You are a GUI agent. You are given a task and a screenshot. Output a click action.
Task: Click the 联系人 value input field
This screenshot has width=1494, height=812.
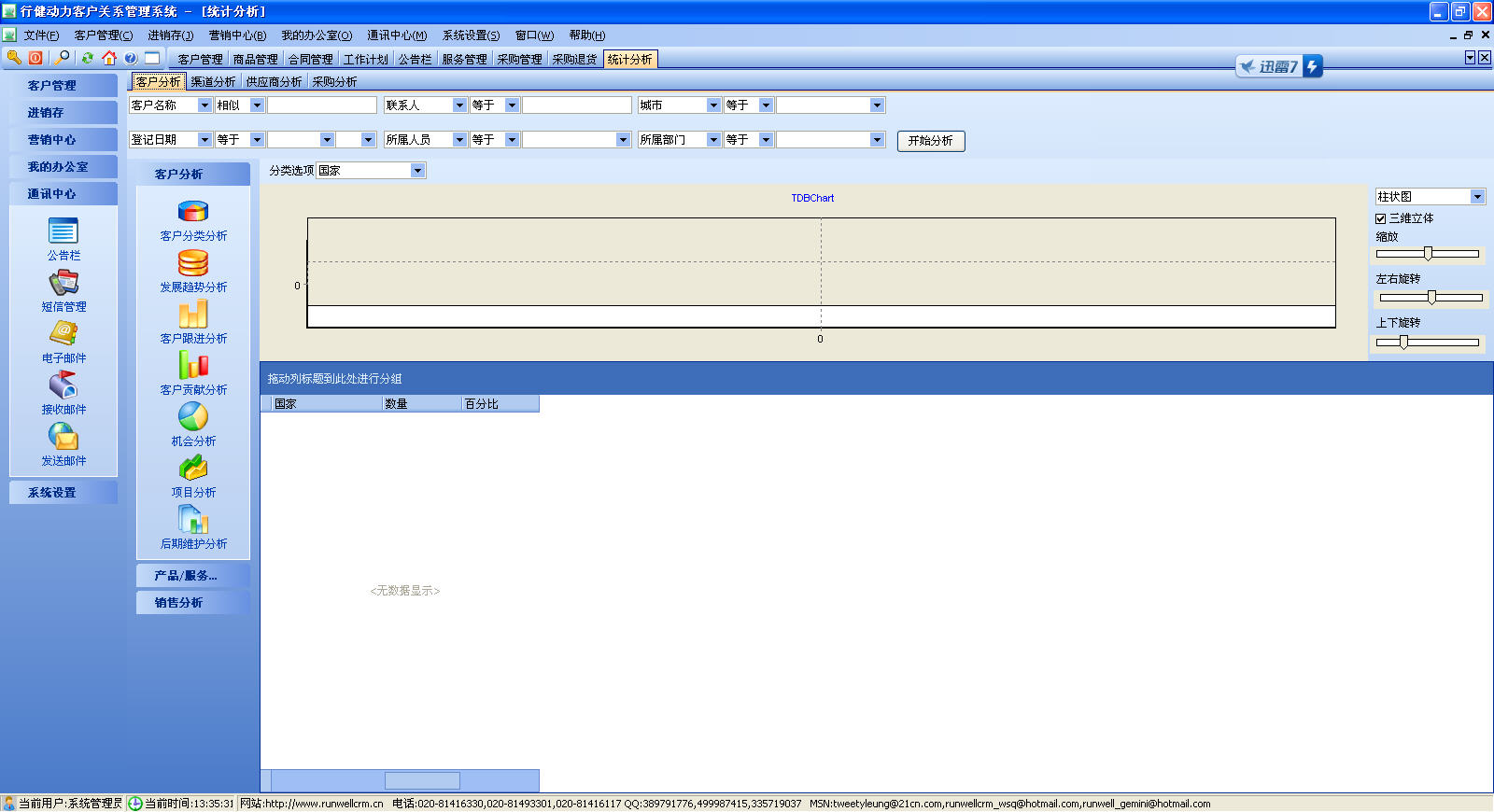pyautogui.click(x=577, y=105)
